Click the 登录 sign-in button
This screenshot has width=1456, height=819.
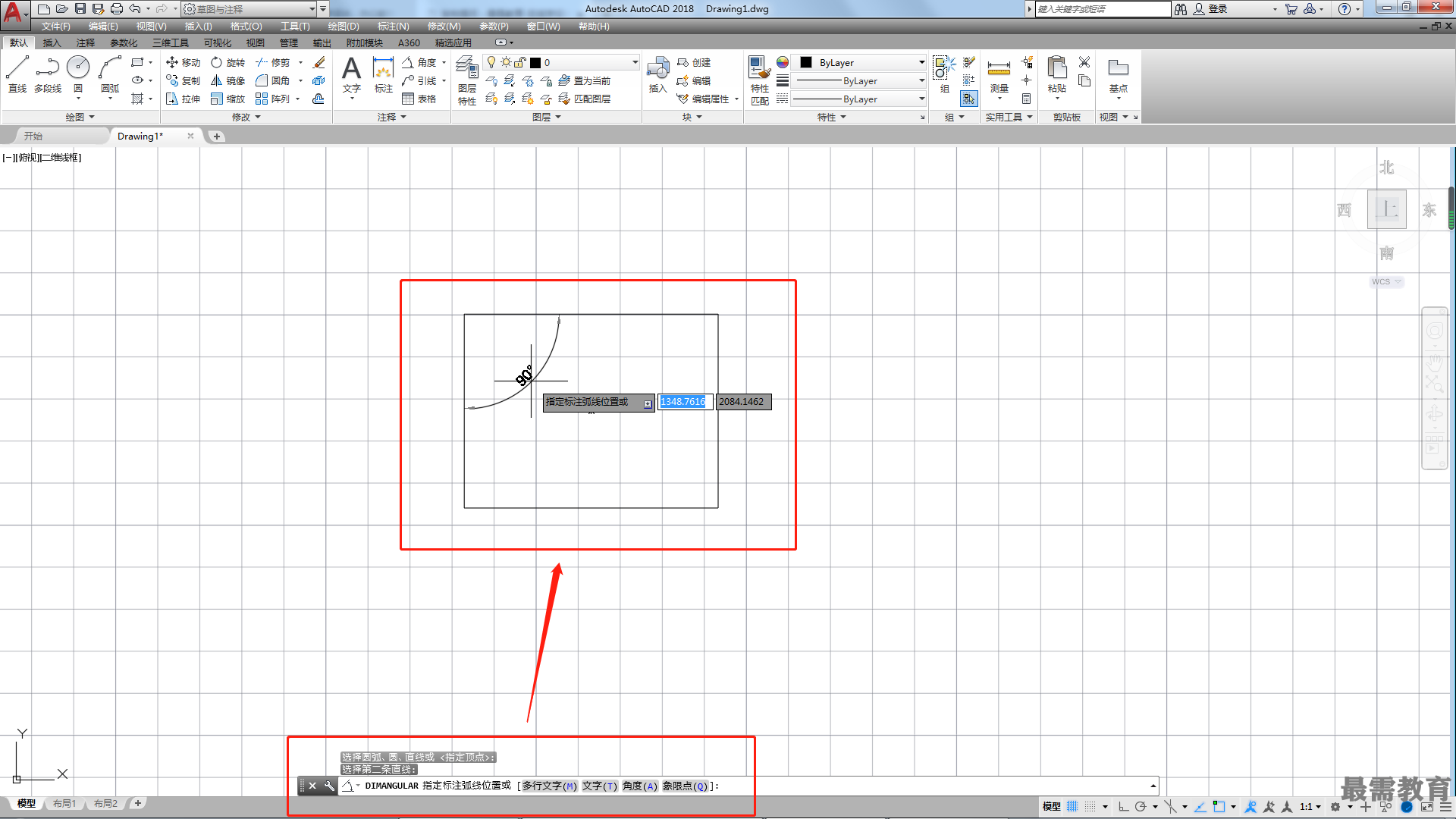coord(1210,9)
